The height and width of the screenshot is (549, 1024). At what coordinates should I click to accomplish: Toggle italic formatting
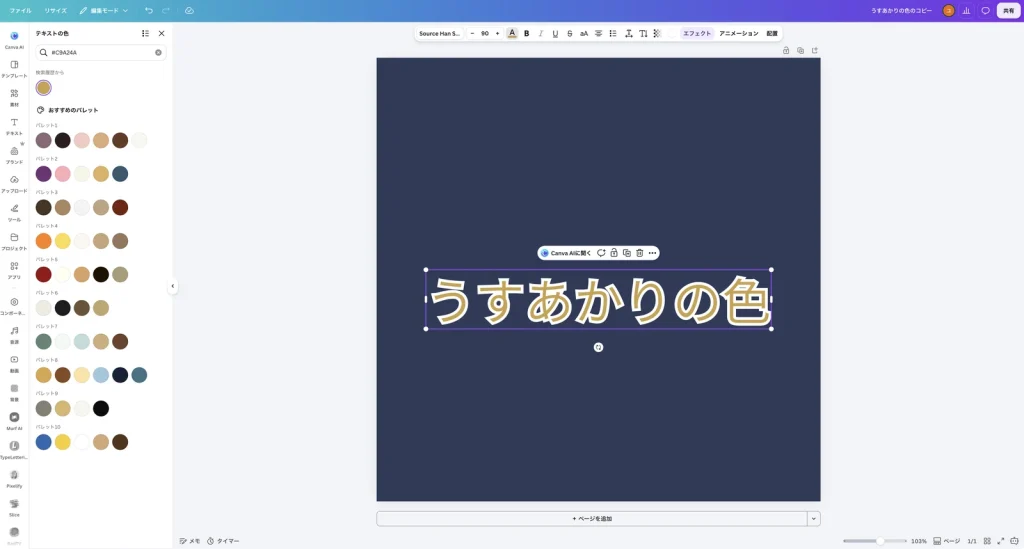pos(541,33)
